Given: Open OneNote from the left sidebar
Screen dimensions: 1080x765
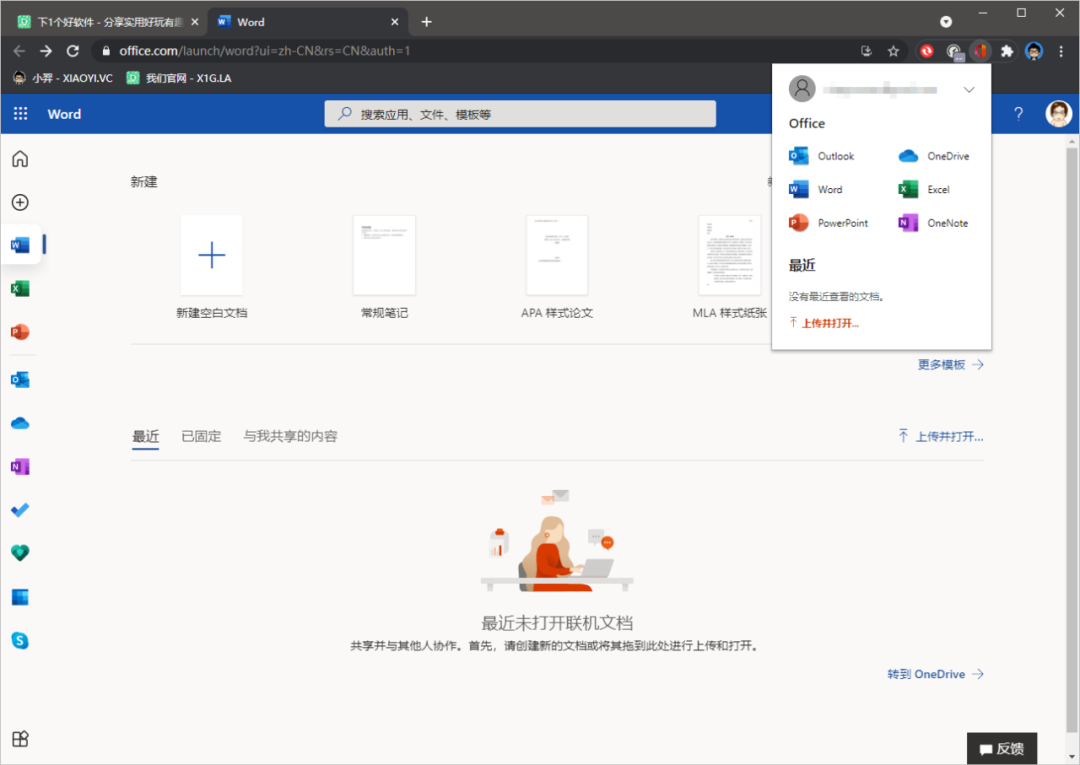Looking at the screenshot, I should coord(20,467).
